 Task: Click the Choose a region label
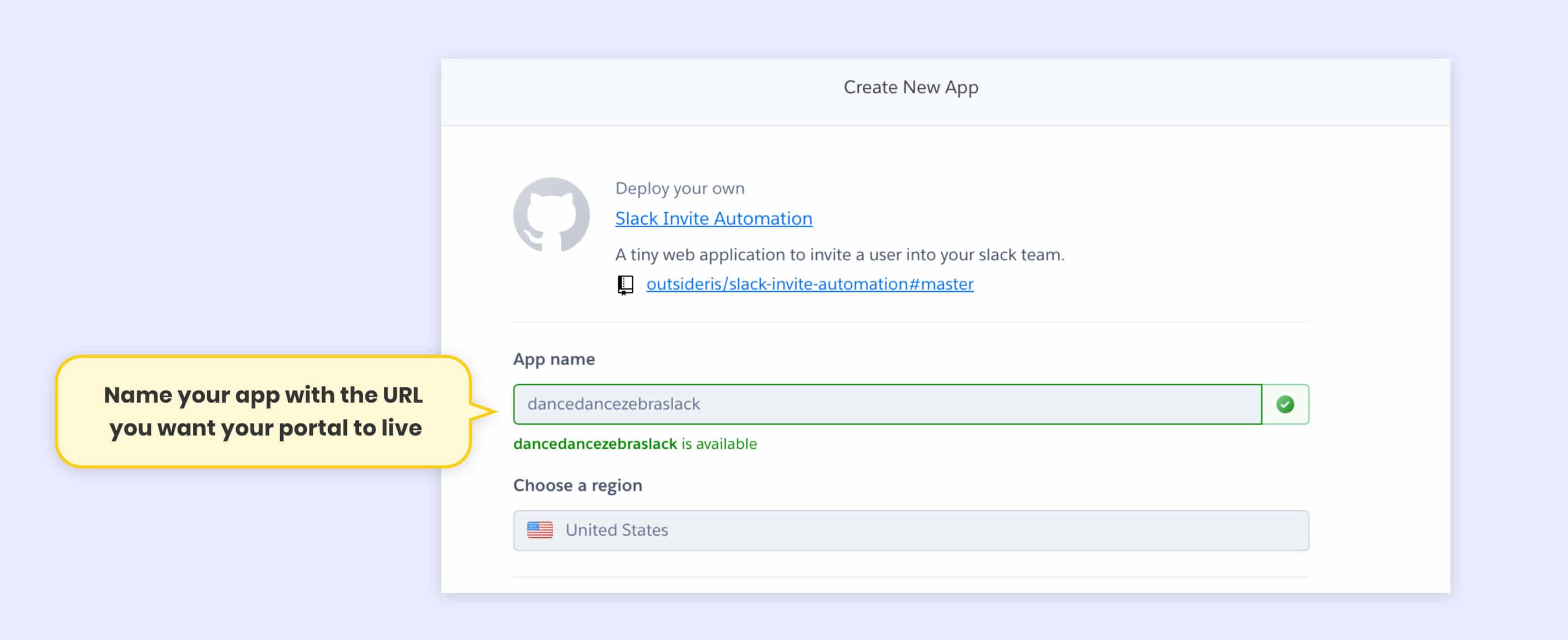coord(577,486)
